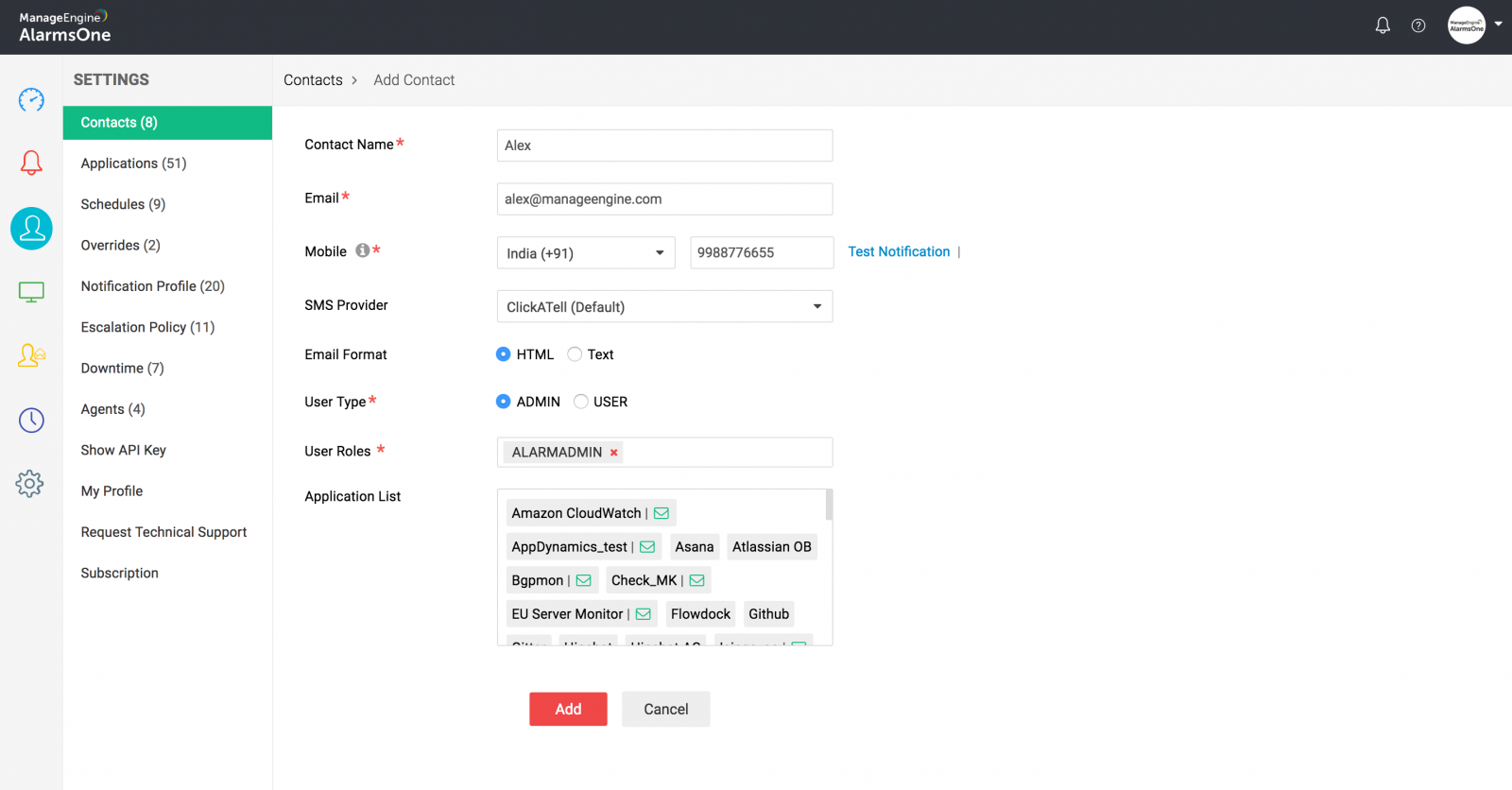1512x790 pixels.
Task: Click the User Roles input box
Action: tap(664, 453)
